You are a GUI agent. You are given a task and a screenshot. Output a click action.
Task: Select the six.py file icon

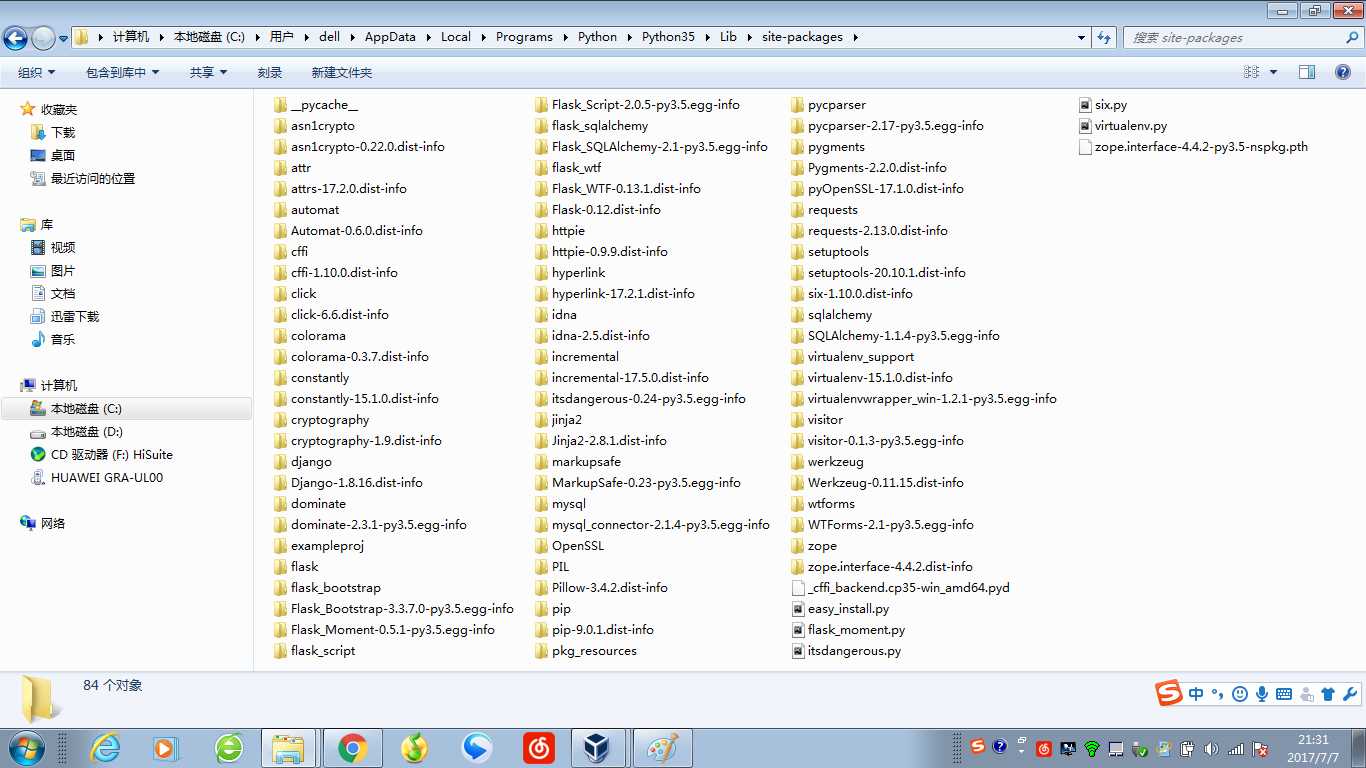tap(1085, 105)
